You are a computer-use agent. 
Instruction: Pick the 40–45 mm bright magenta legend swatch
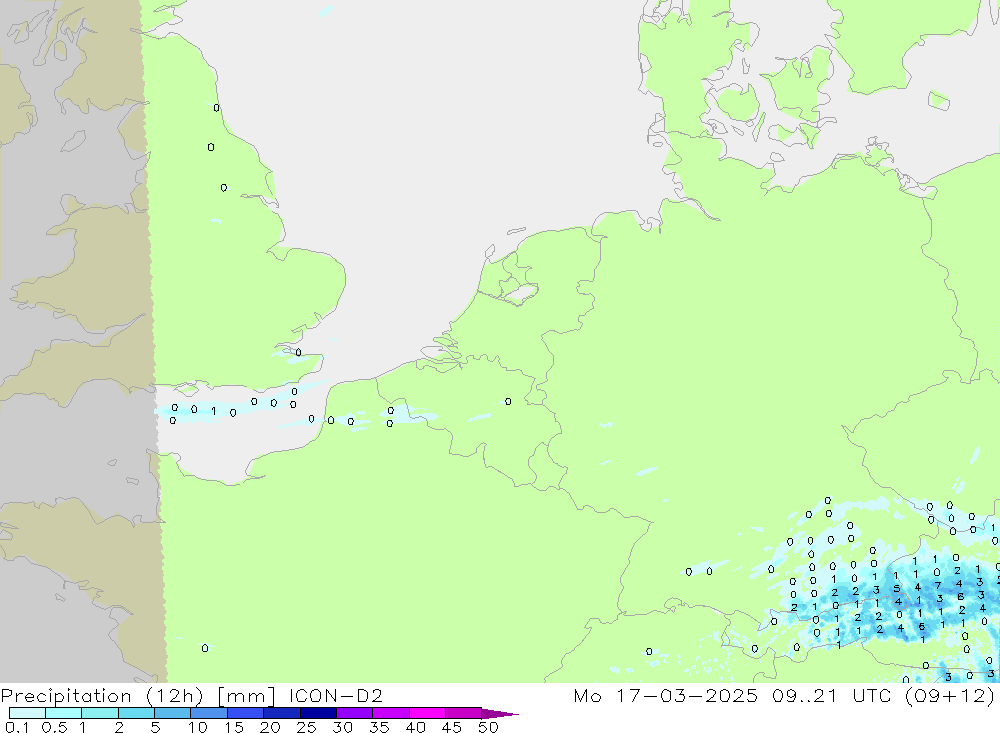tap(427, 713)
